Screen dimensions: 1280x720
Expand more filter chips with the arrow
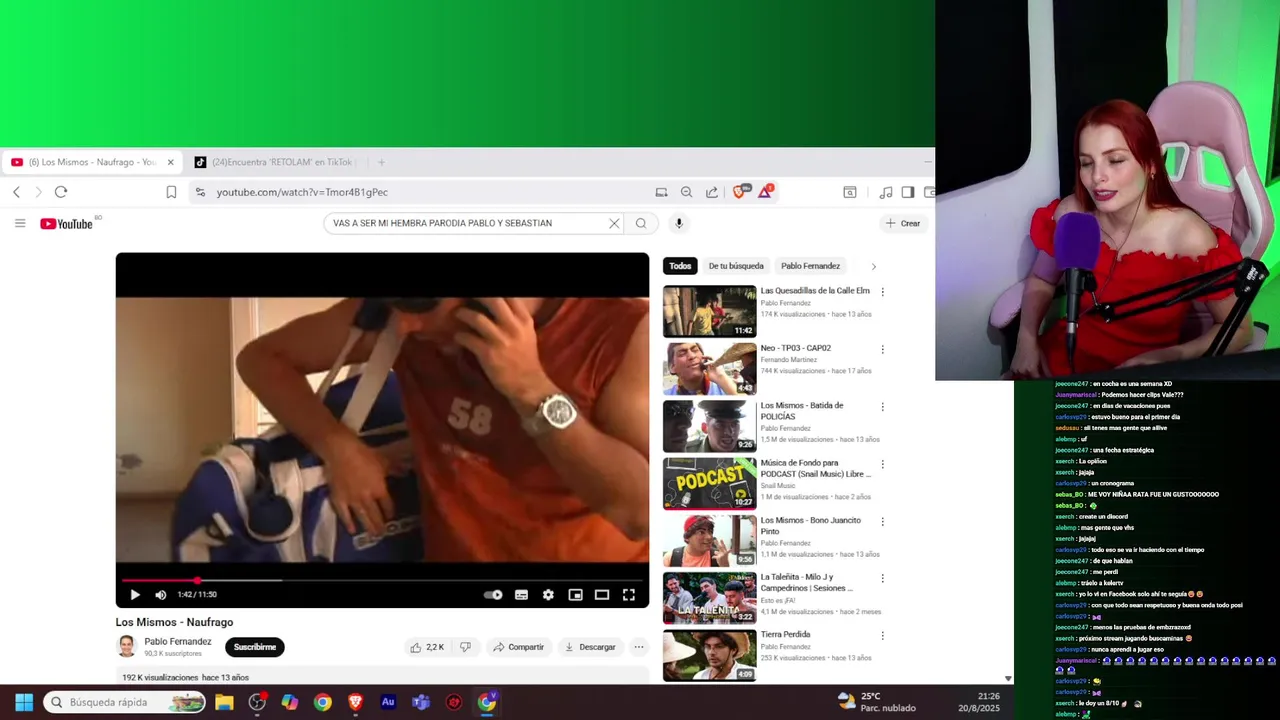point(873,266)
